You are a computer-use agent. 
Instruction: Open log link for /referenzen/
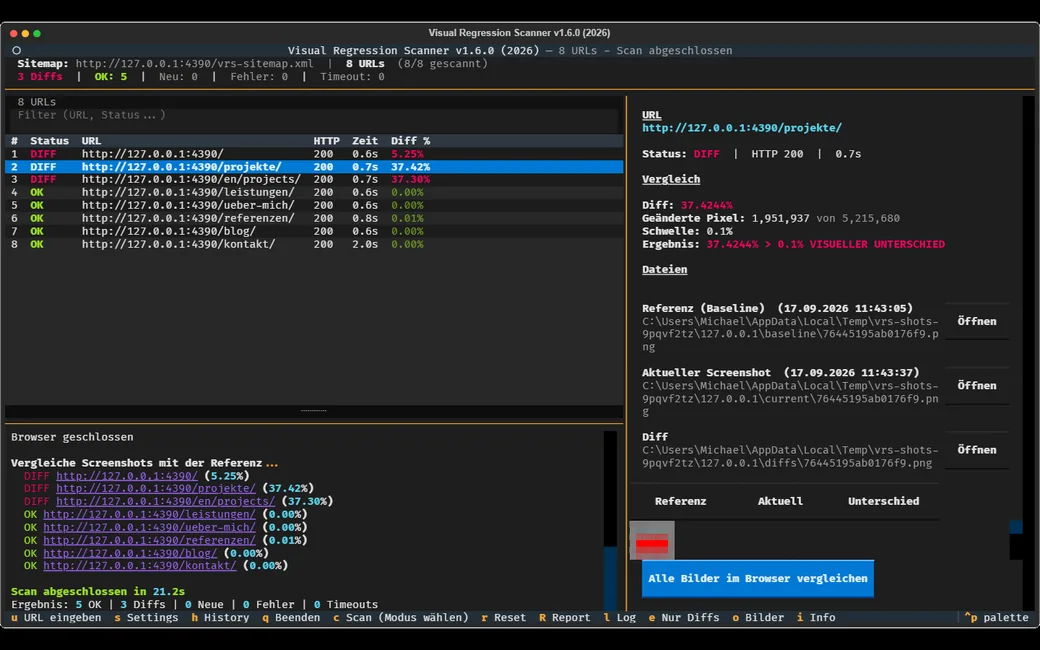(x=149, y=540)
